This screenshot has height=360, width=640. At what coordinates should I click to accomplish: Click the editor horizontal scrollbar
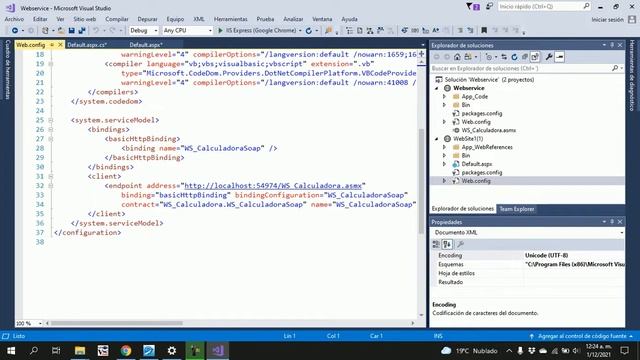116,323
